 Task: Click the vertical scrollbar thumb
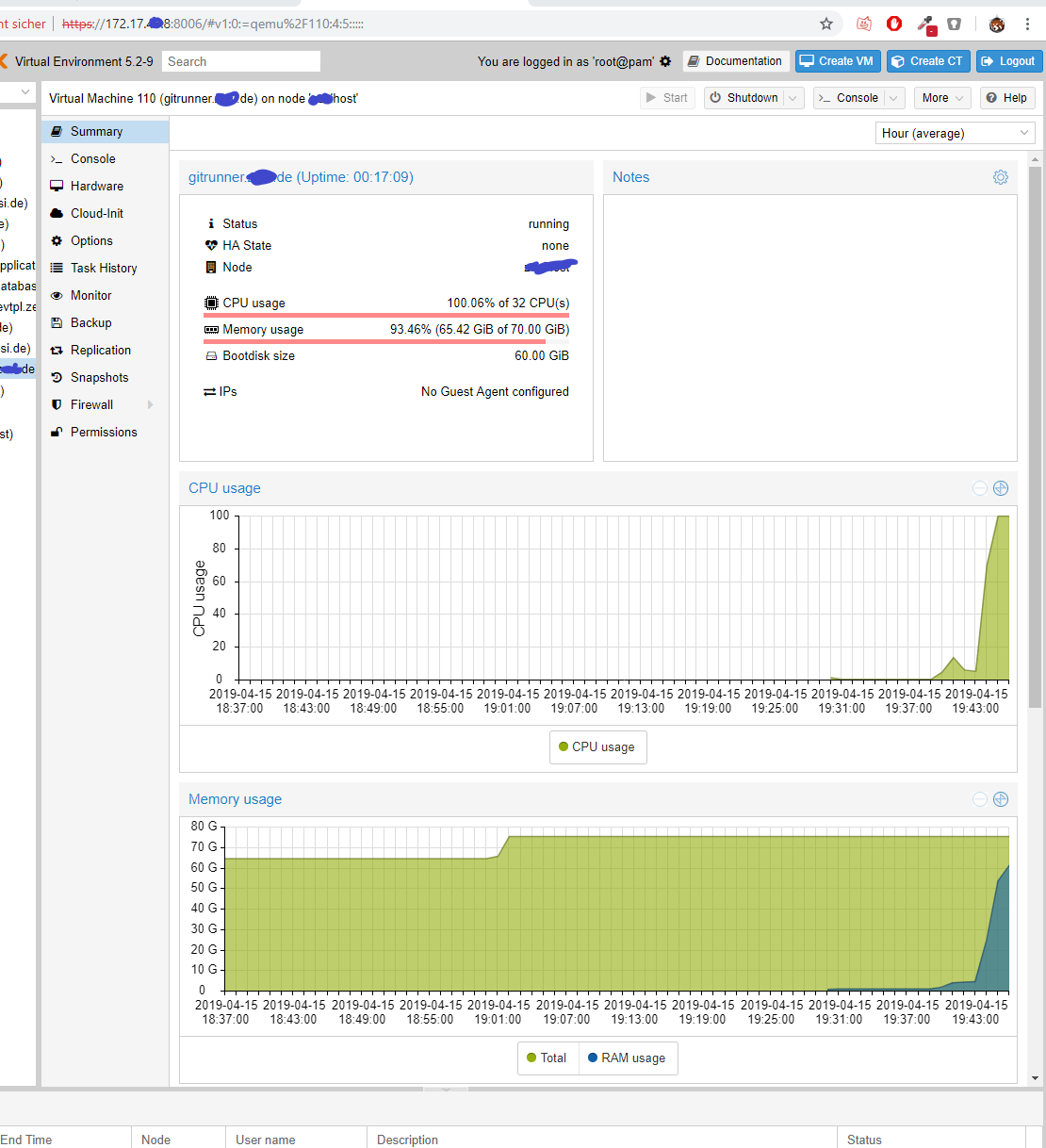click(x=1035, y=436)
